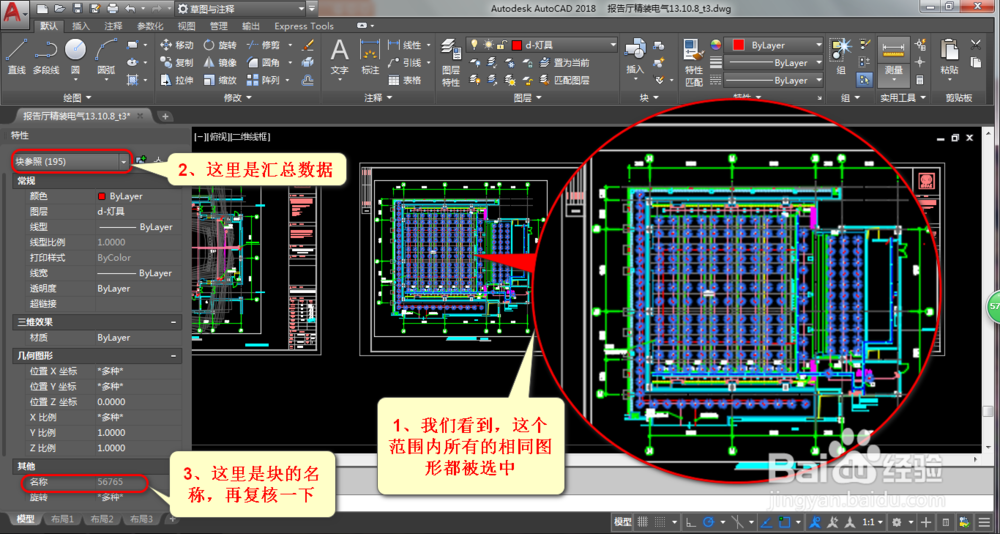Toggle annotation visibility in status bar
The height and width of the screenshot is (534, 1000).
click(x=814, y=521)
